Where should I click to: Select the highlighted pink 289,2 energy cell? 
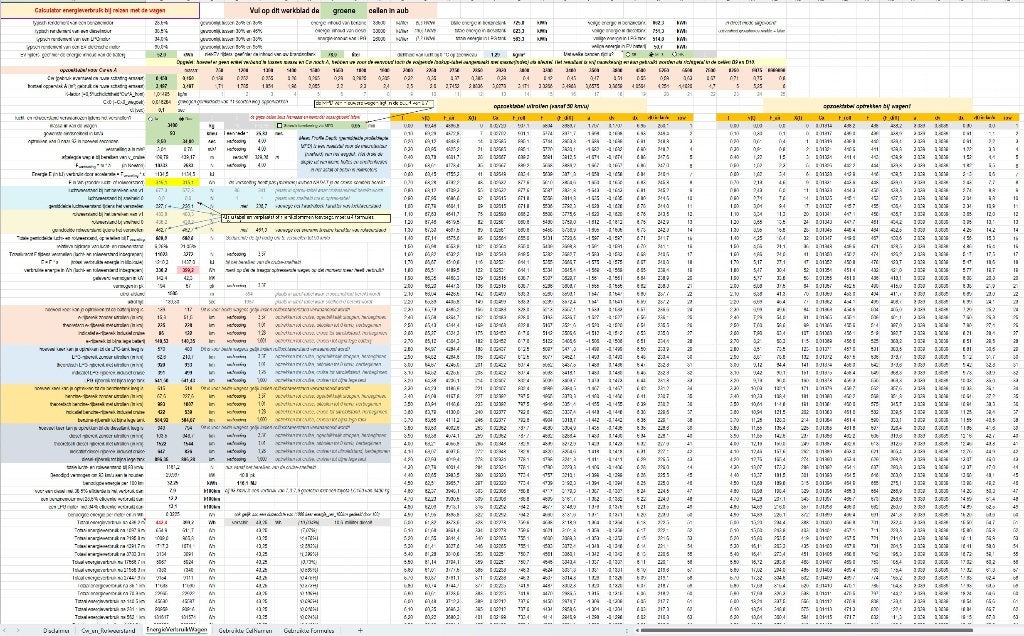(x=188, y=270)
